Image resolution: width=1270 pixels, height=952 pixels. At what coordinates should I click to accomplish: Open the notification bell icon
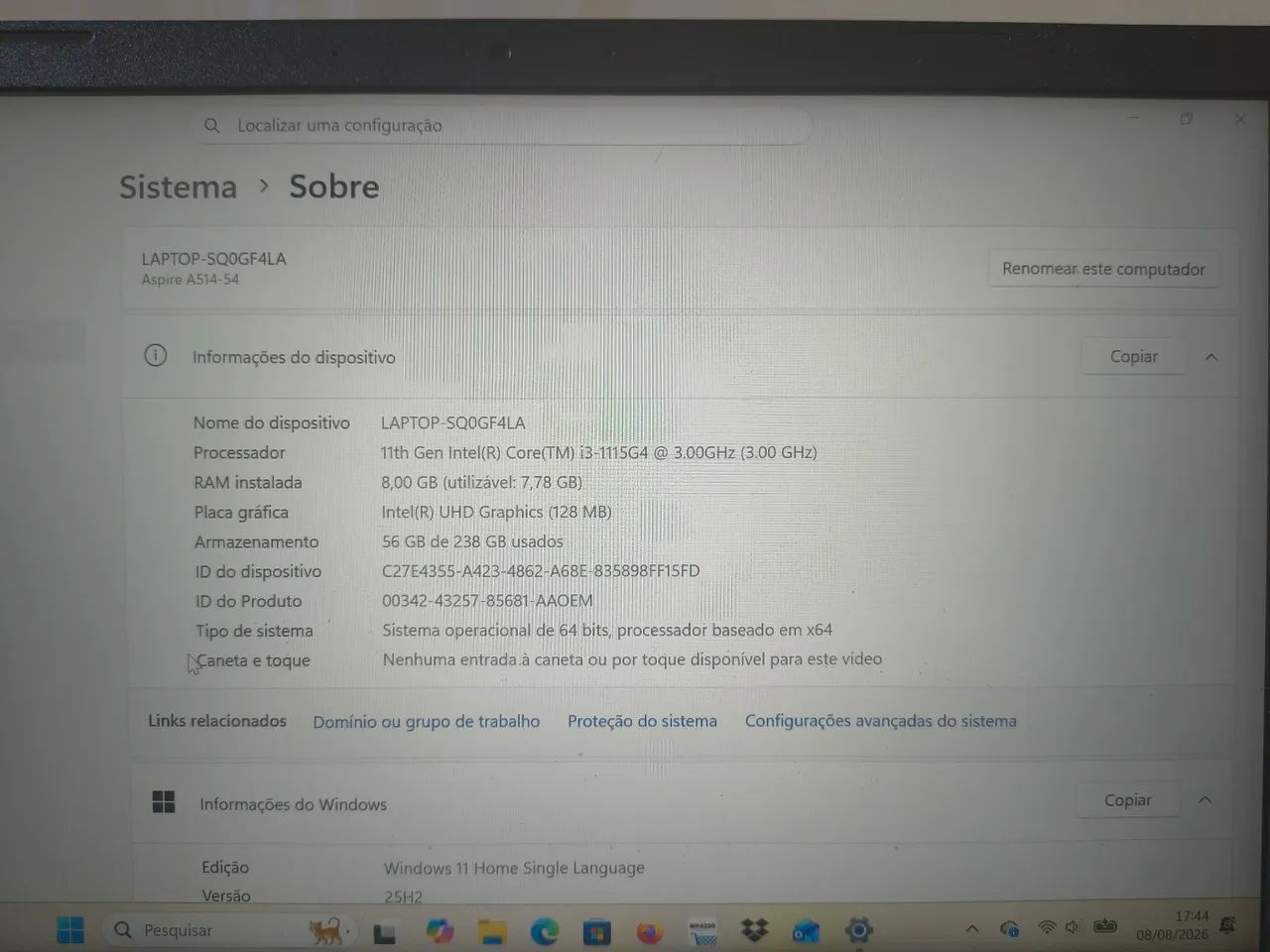pyautogui.click(x=1227, y=925)
